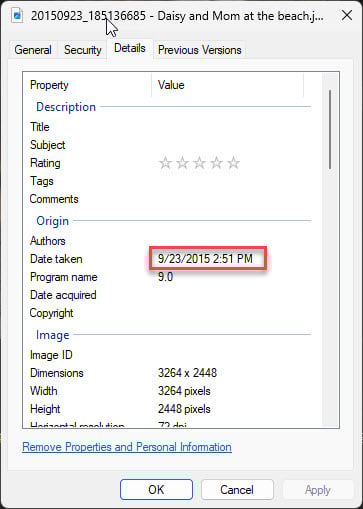Image resolution: width=363 pixels, height=509 pixels.
Task: Set rating to four stars
Action: (x=216, y=163)
